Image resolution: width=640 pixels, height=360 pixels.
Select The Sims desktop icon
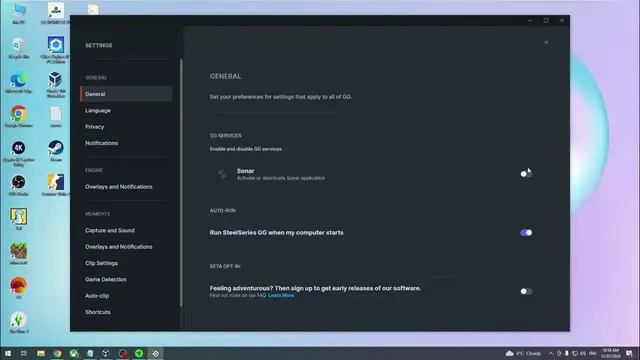pos(19,322)
